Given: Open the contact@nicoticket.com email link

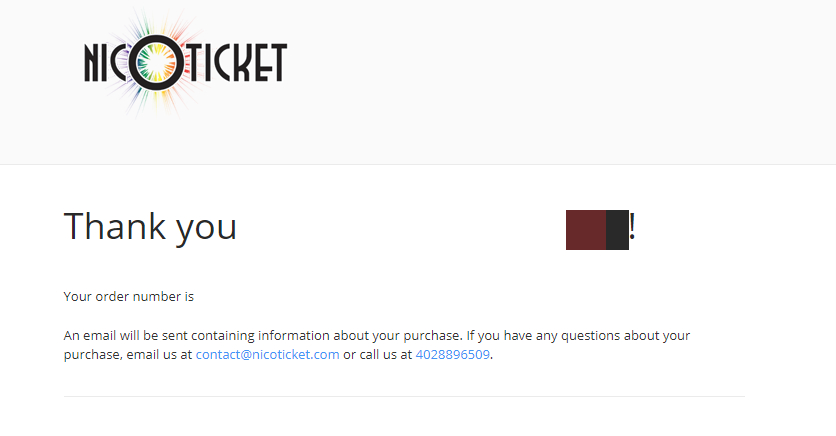Looking at the screenshot, I should [x=267, y=354].
